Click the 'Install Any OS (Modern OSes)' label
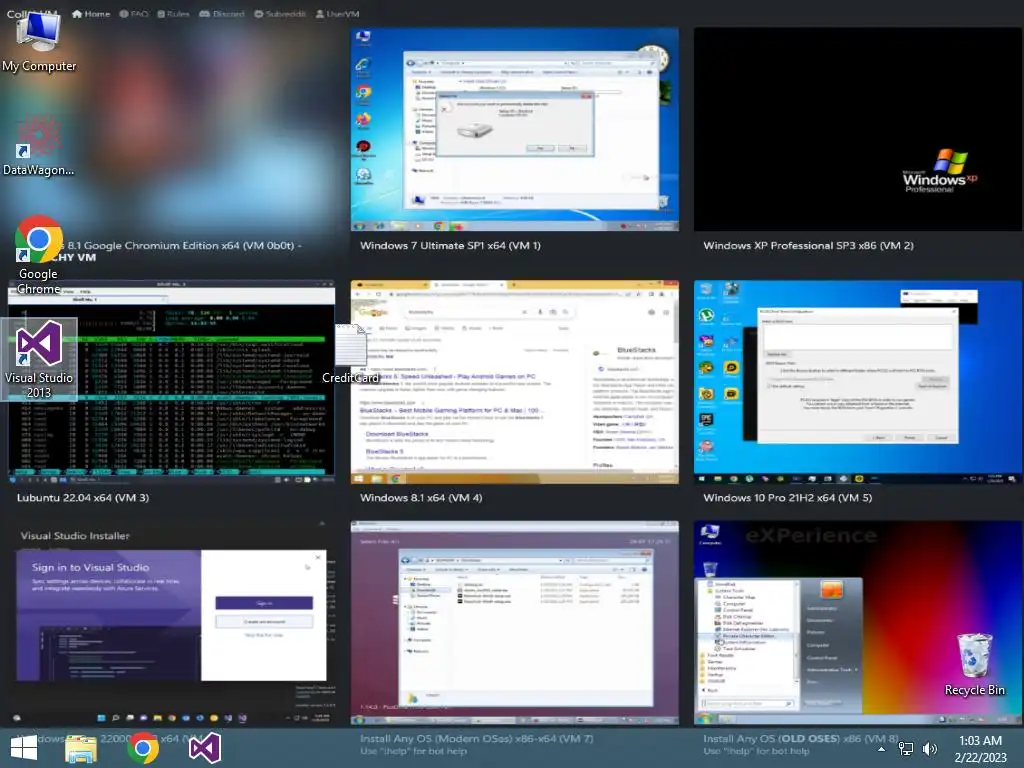The image size is (1024, 768). tap(477, 739)
